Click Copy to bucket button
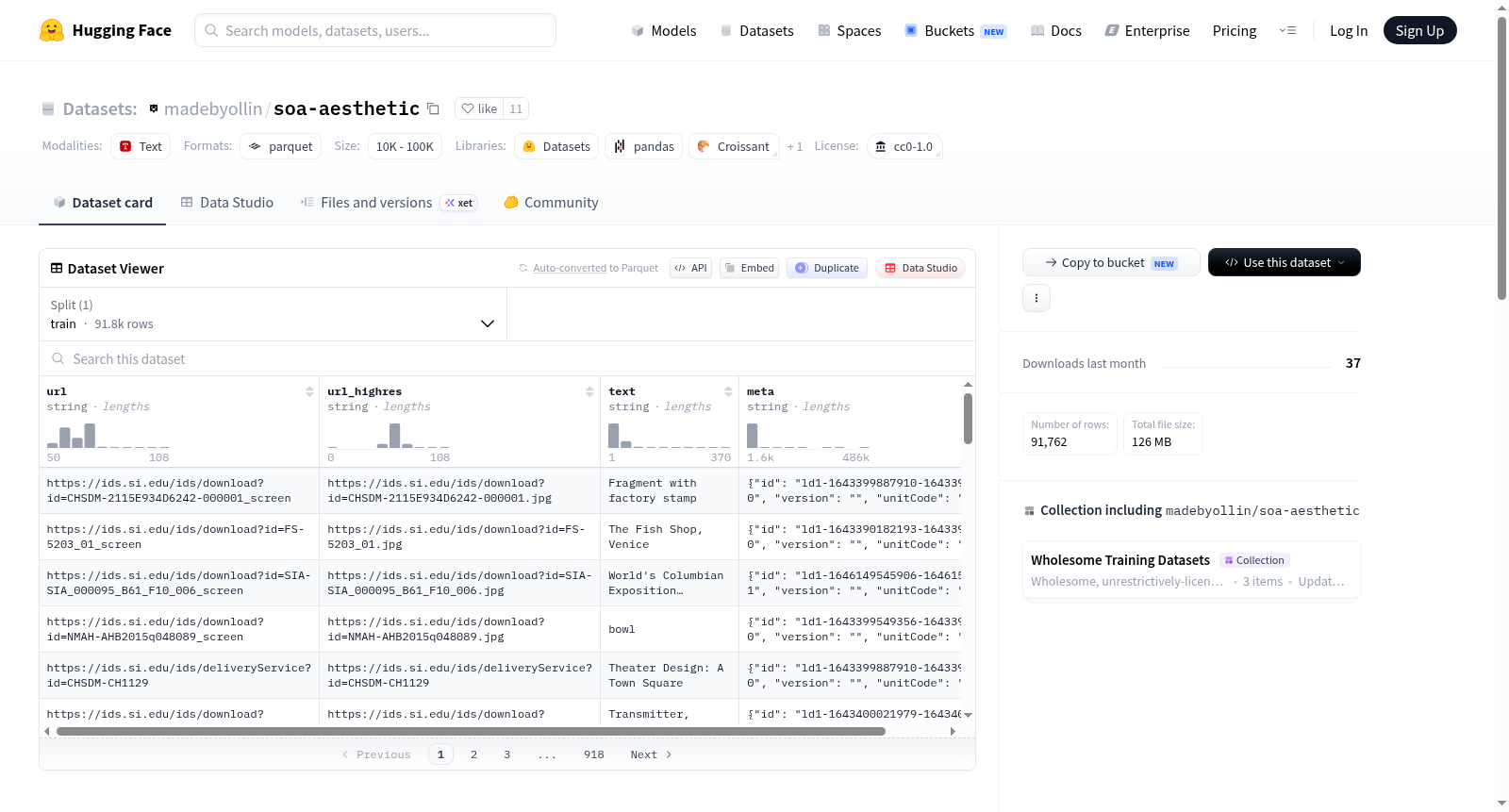This screenshot has height=812, width=1509. [x=1111, y=262]
